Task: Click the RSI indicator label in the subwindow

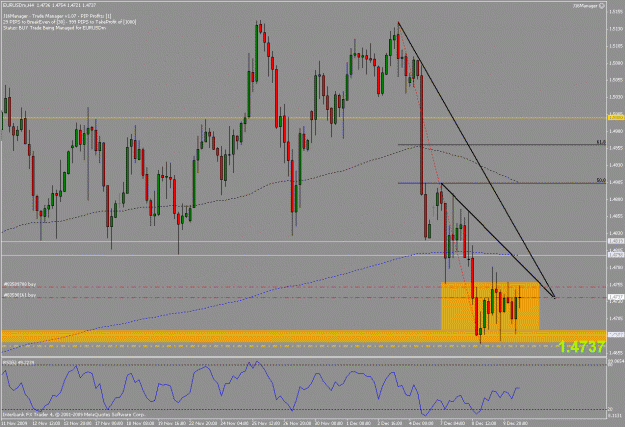Action: tap(18, 362)
